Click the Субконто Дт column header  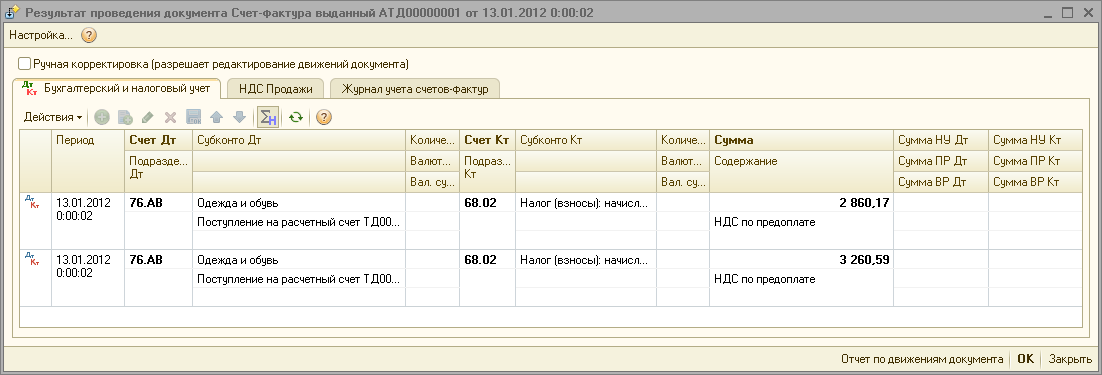coord(299,140)
